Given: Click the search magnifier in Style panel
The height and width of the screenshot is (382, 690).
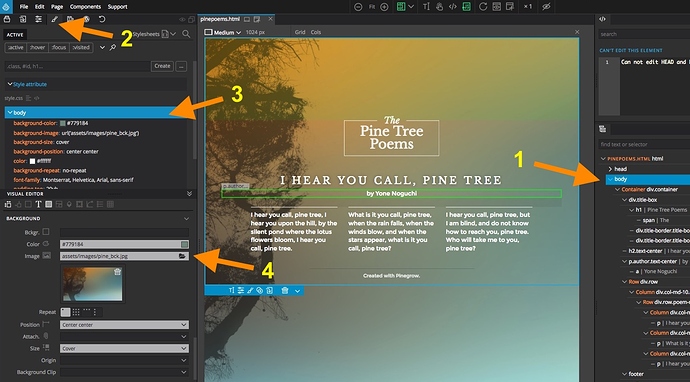Looking at the screenshot, I should [x=186, y=34].
